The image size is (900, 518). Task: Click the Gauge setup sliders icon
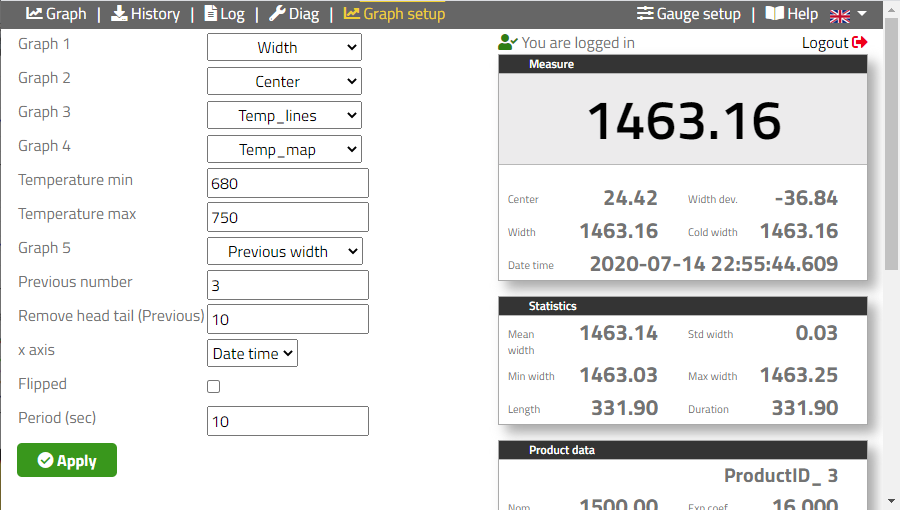pyautogui.click(x=645, y=14)
